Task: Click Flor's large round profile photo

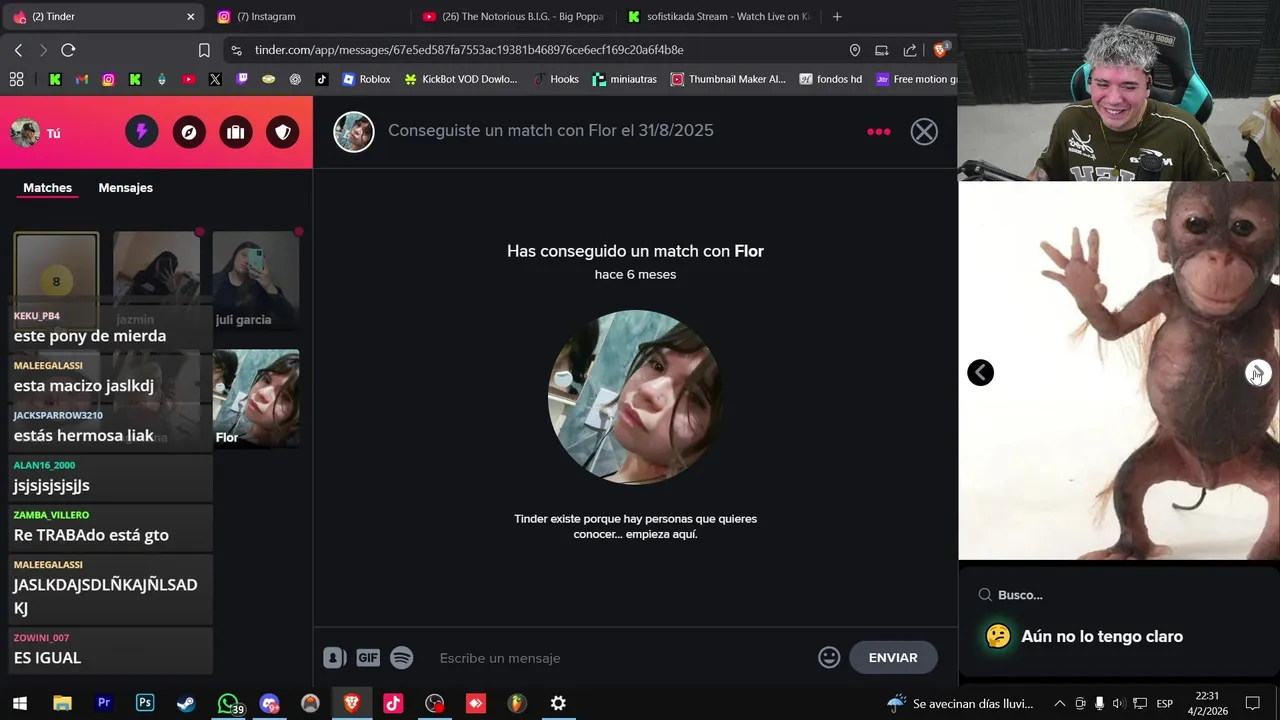Action: point(635,397)
